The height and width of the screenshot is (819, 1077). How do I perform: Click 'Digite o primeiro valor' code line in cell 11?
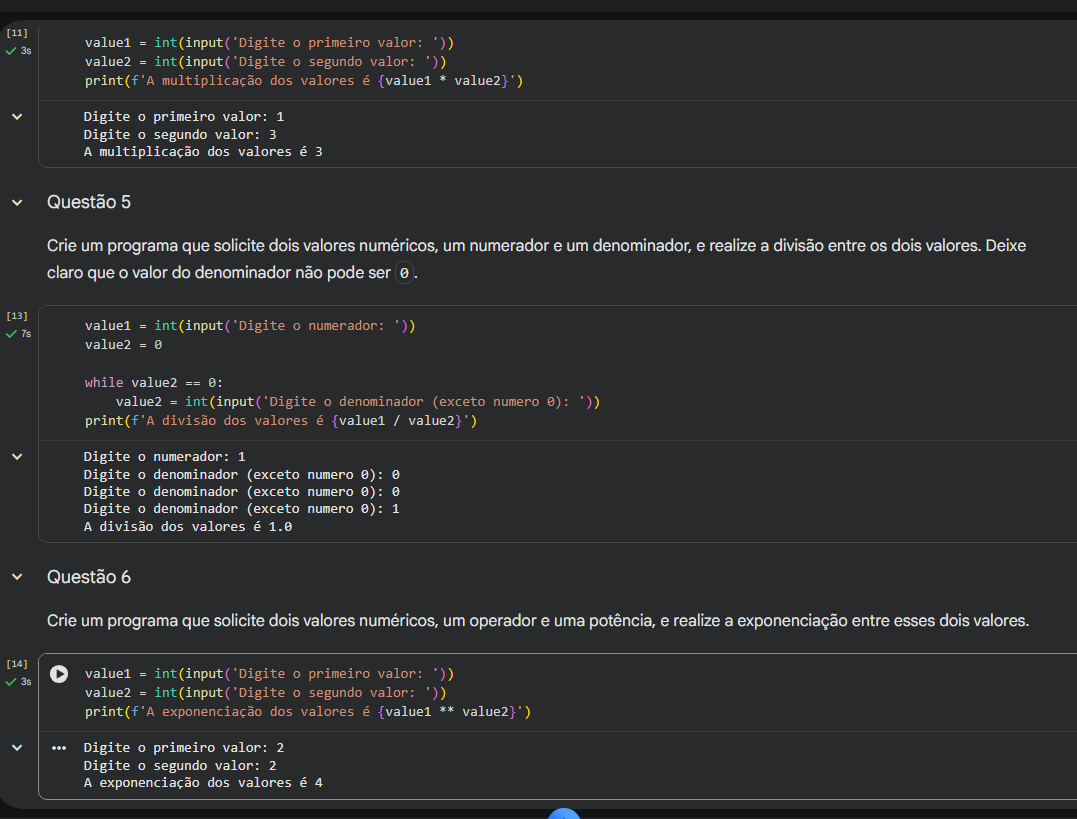[x=269, y=43]
